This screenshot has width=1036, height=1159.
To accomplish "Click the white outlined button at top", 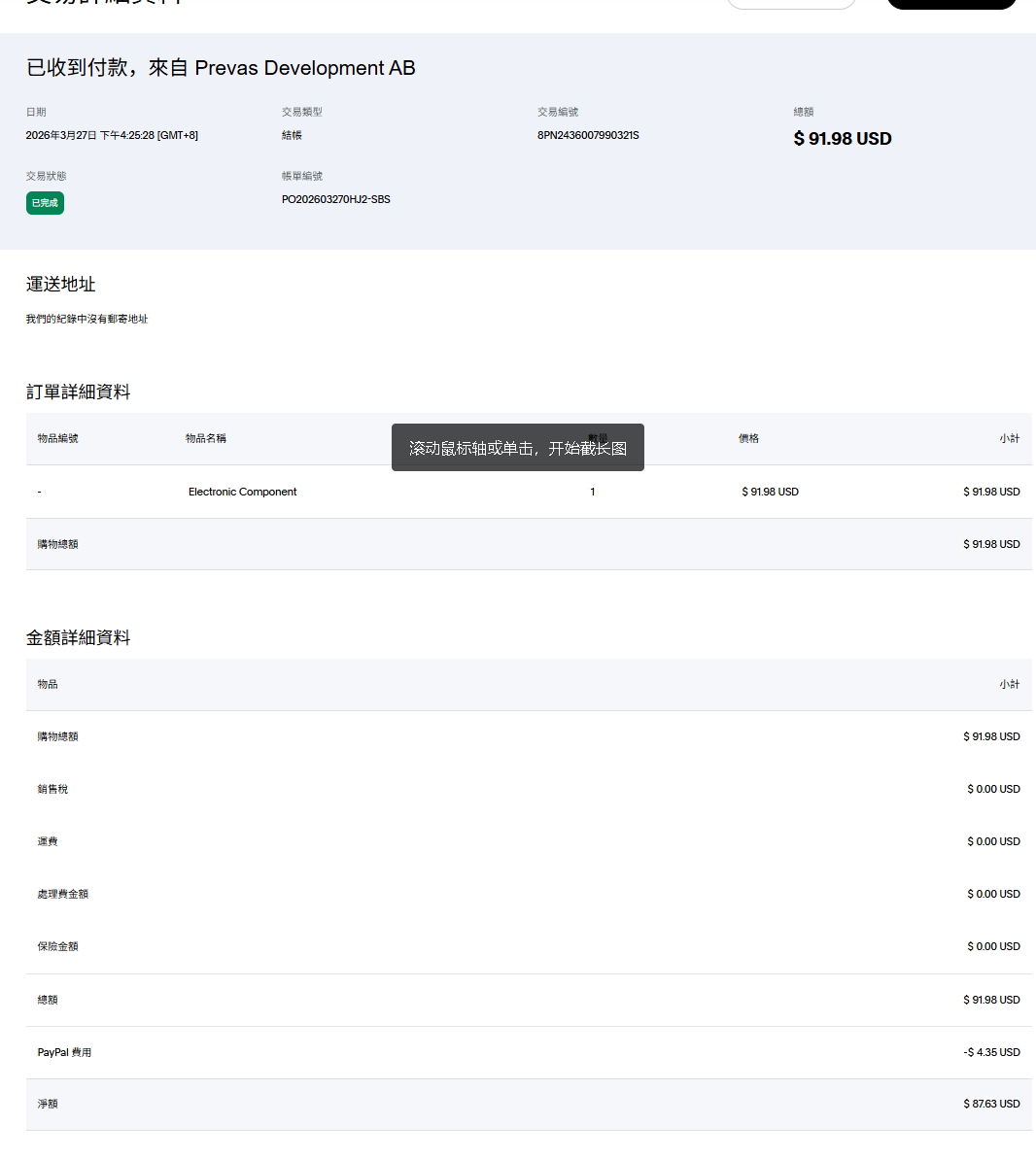I will [x=791, y=3].
